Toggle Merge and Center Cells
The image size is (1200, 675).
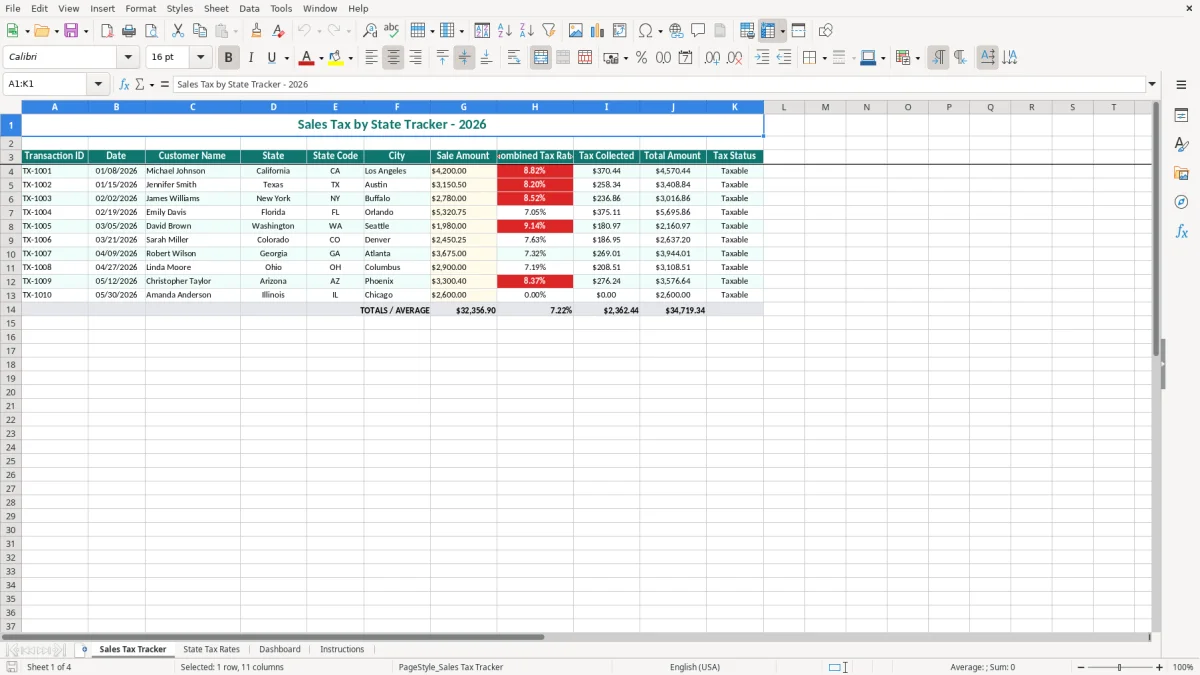tap(541, 58)
